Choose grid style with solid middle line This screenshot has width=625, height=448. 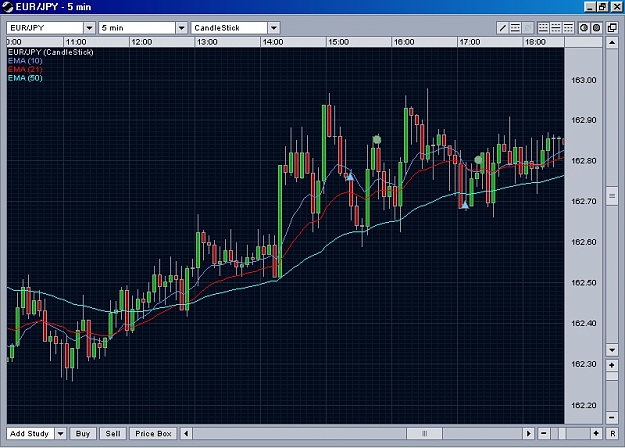556,28
